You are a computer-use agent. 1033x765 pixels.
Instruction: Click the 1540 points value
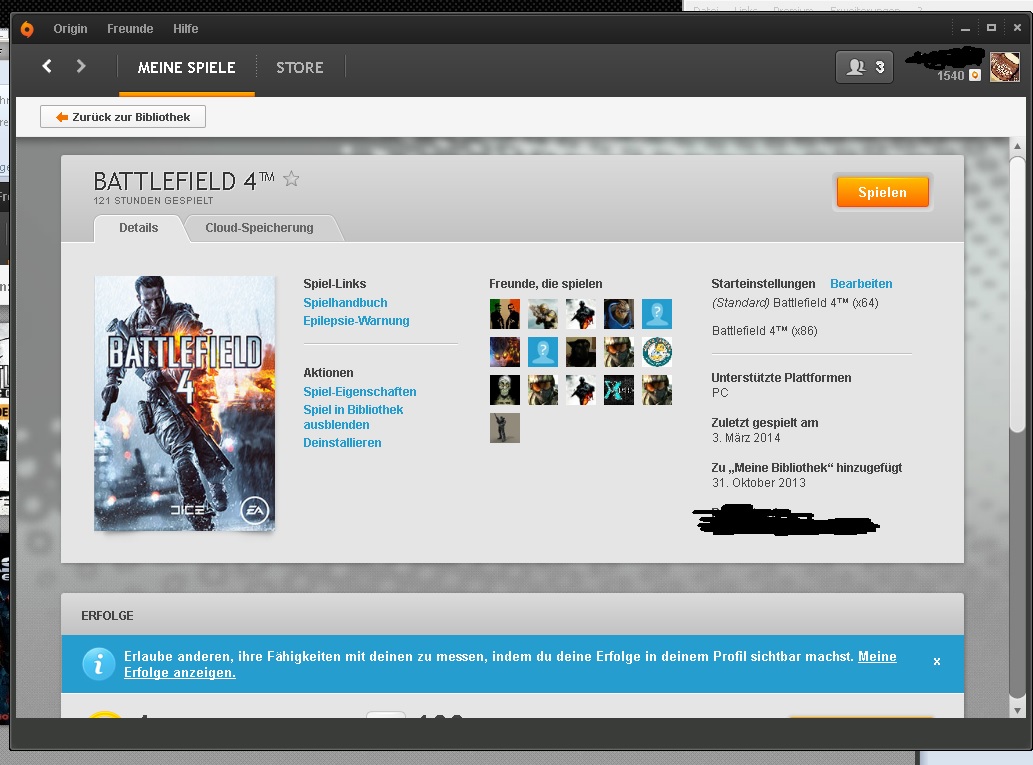coord(951,75)
